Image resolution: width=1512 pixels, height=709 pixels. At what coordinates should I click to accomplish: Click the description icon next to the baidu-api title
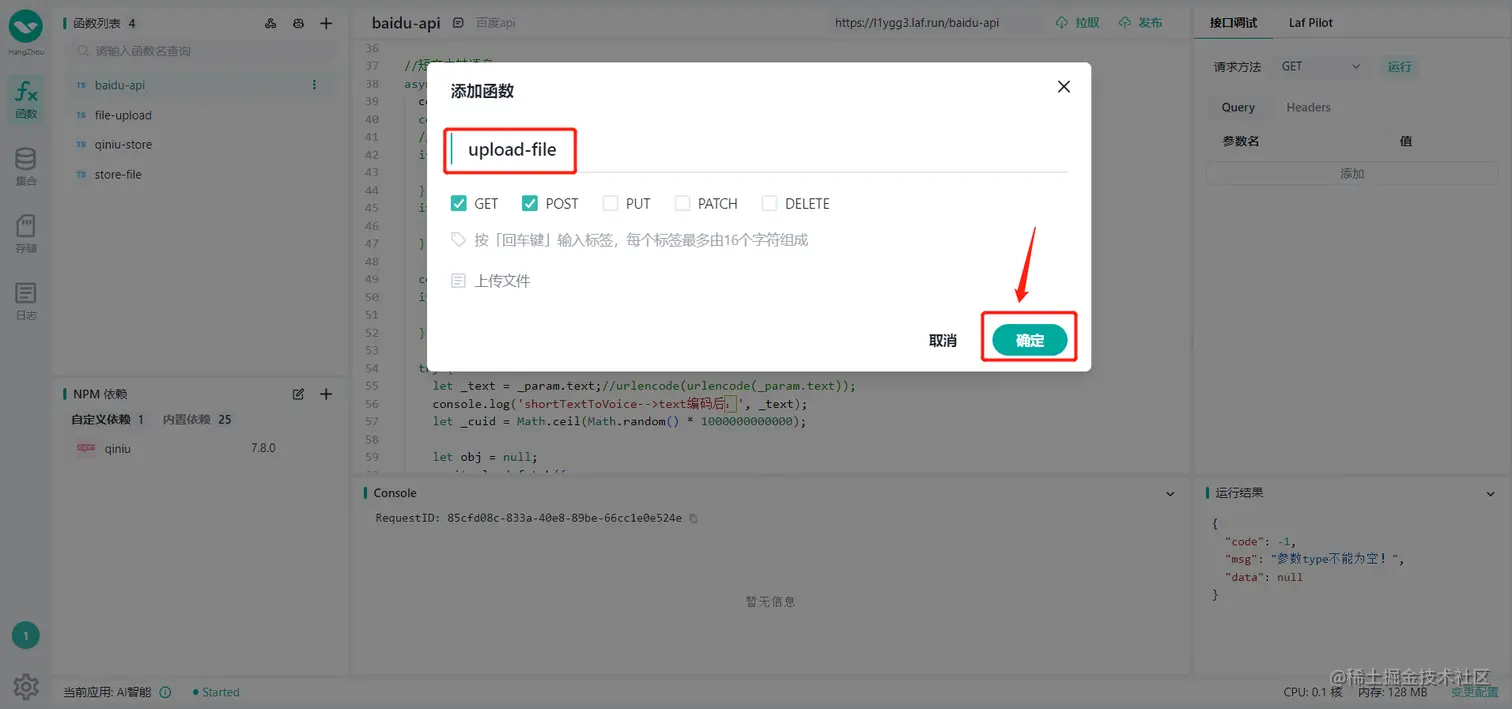tap(458, 23)
